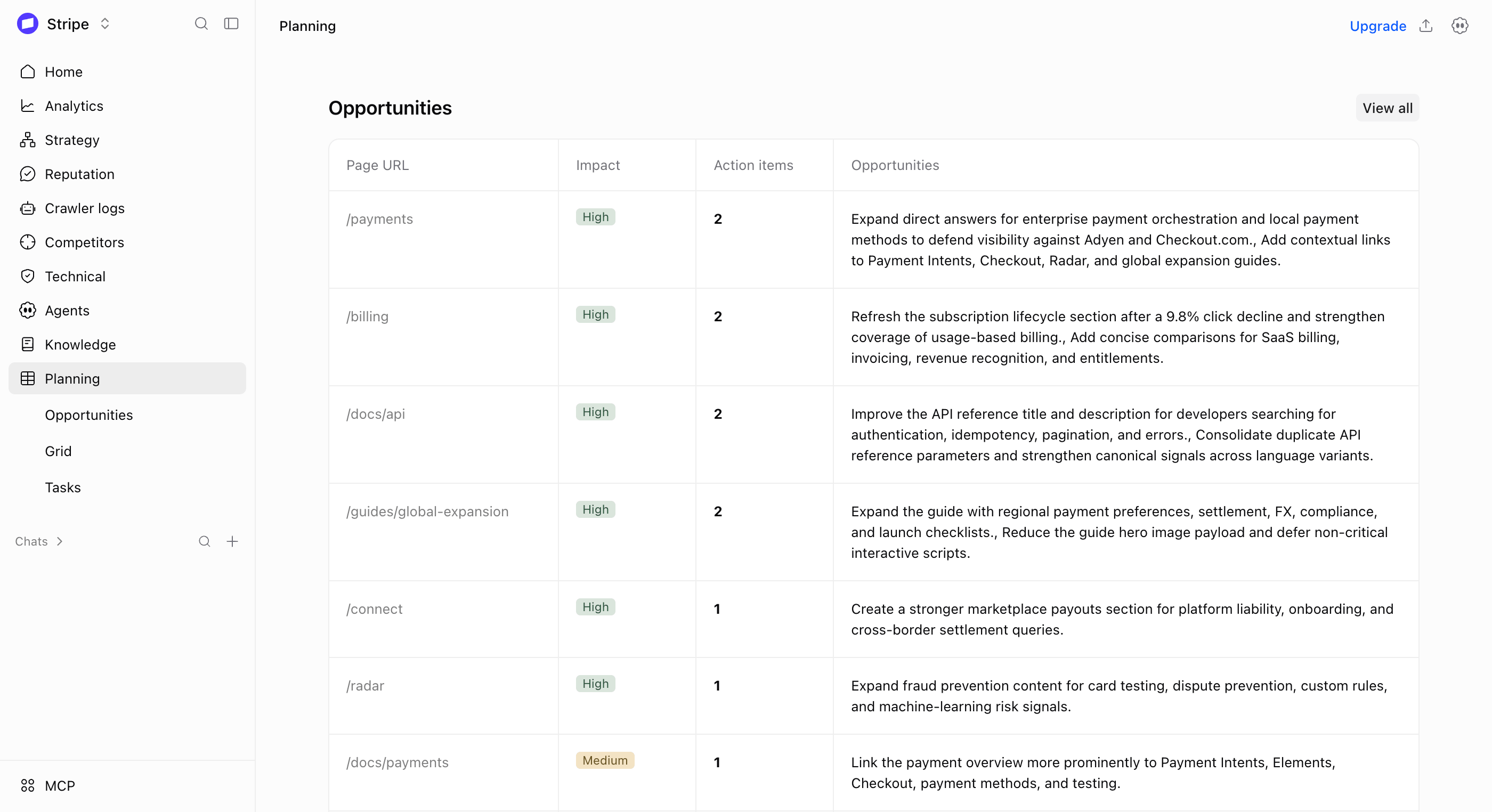
Task: Click the View all button
Action: pos(1387,108)
